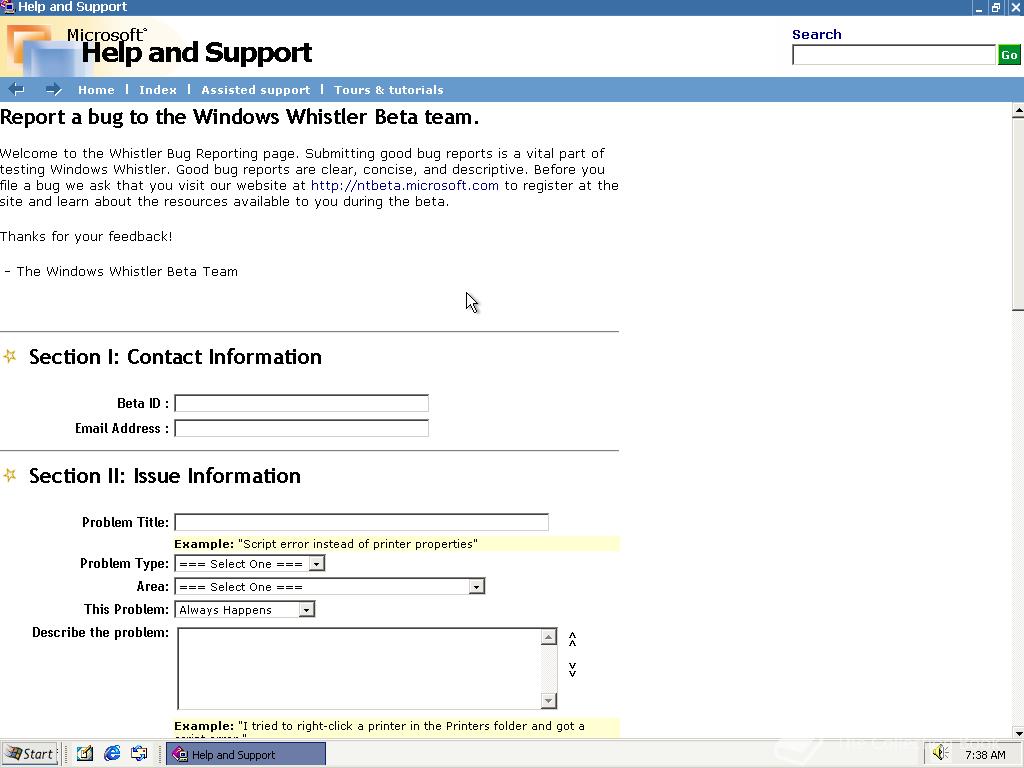This screenshot has height=768, width=1024.
Task: Click the Help and Support title bar icon
Action: [x=7, y=7]
